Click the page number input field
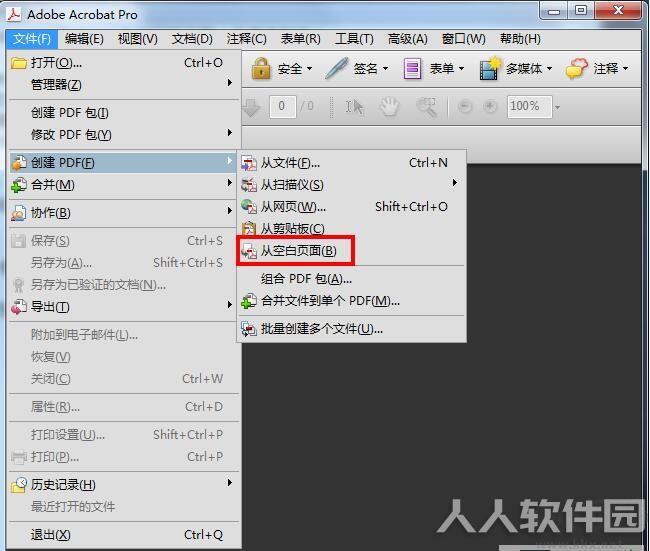Screen dimensions: 650x551 click(282, 107)
